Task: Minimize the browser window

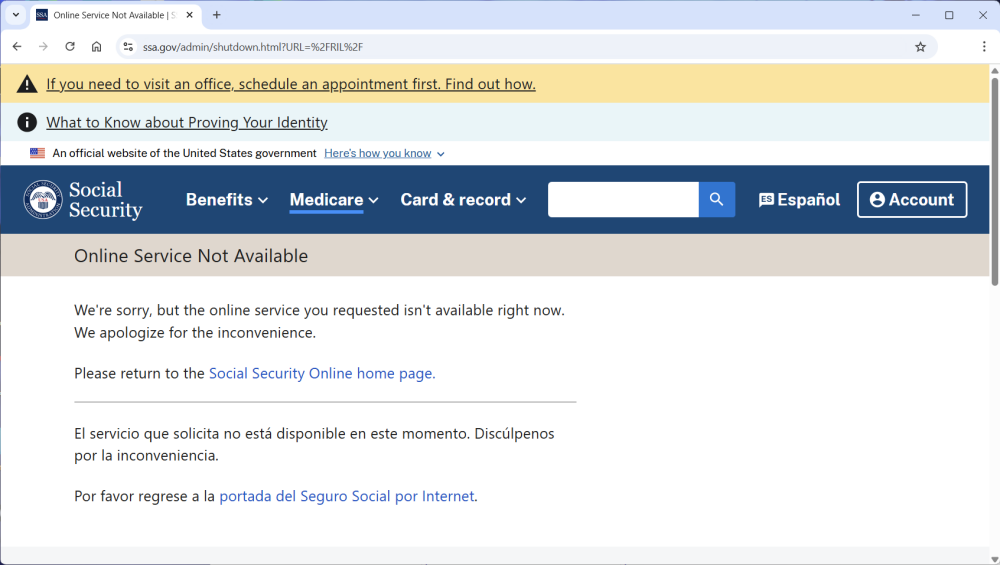Action: pyautogui.click(x=916, y=15)
